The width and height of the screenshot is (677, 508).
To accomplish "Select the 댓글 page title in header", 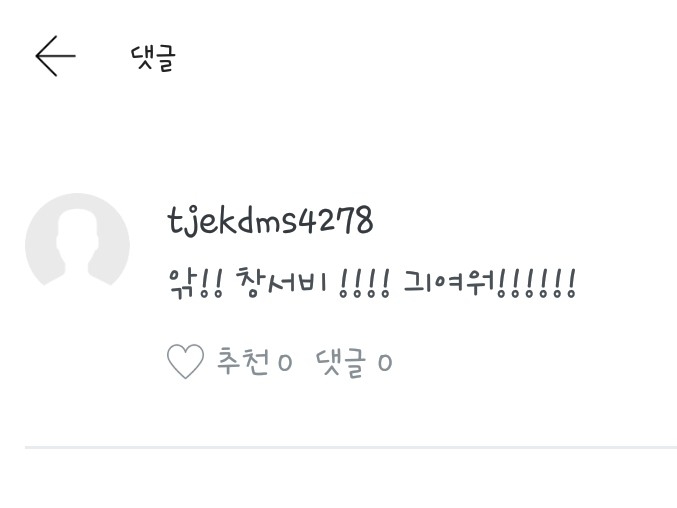I will pyautogui.click(x=153, y=58).
